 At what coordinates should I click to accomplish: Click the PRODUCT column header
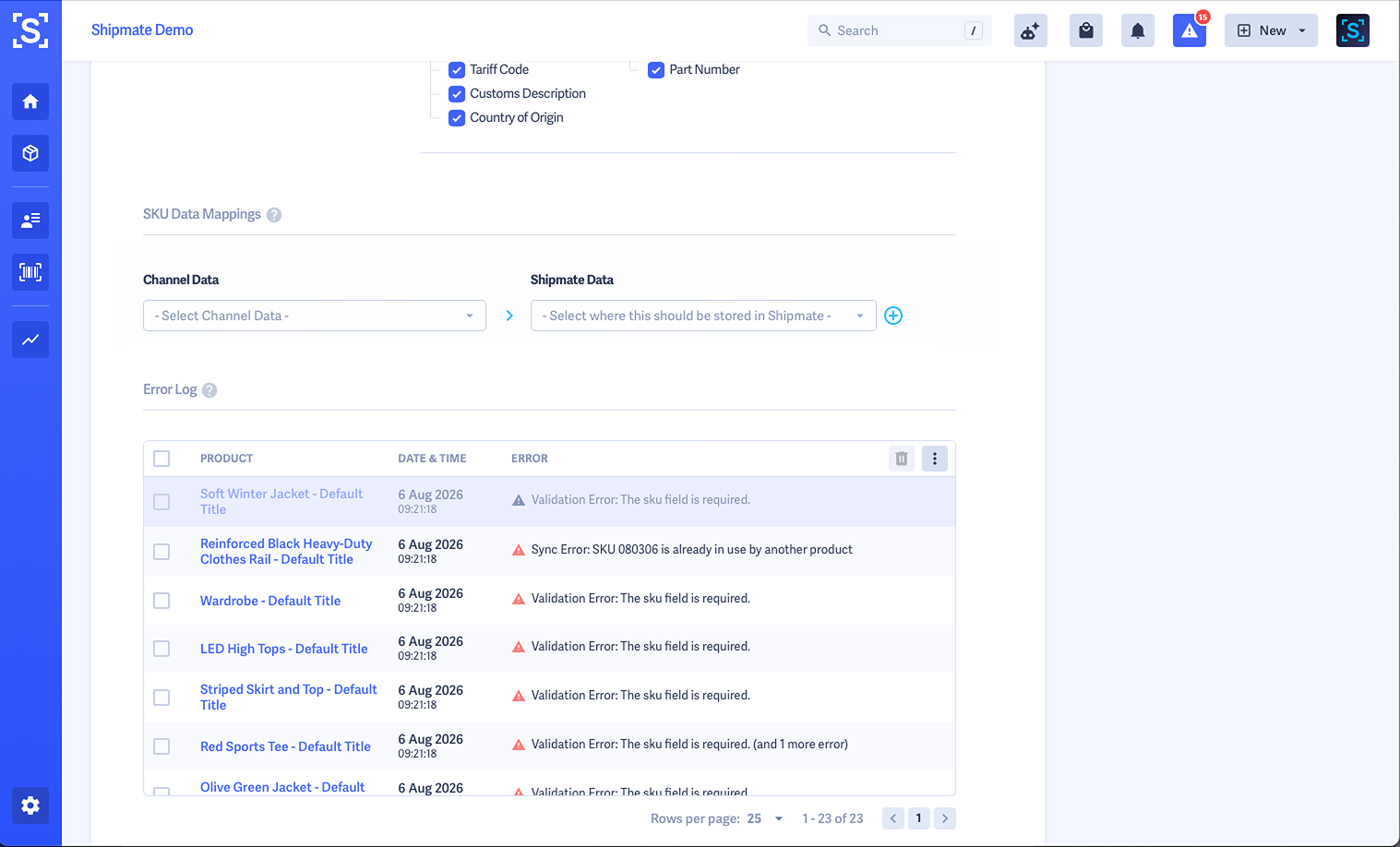click(x=226, y=459)
